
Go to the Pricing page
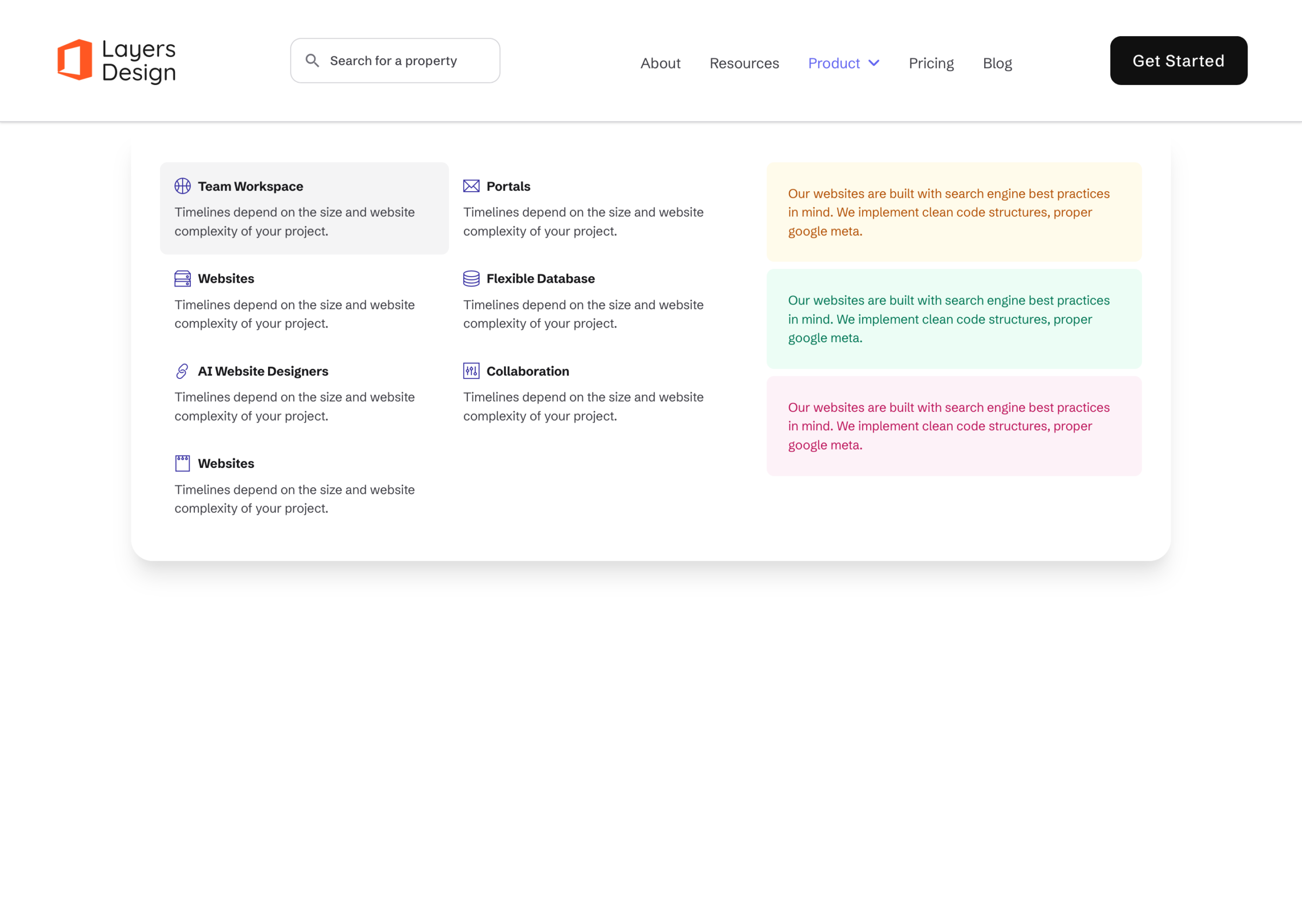(x=931, y=63)
